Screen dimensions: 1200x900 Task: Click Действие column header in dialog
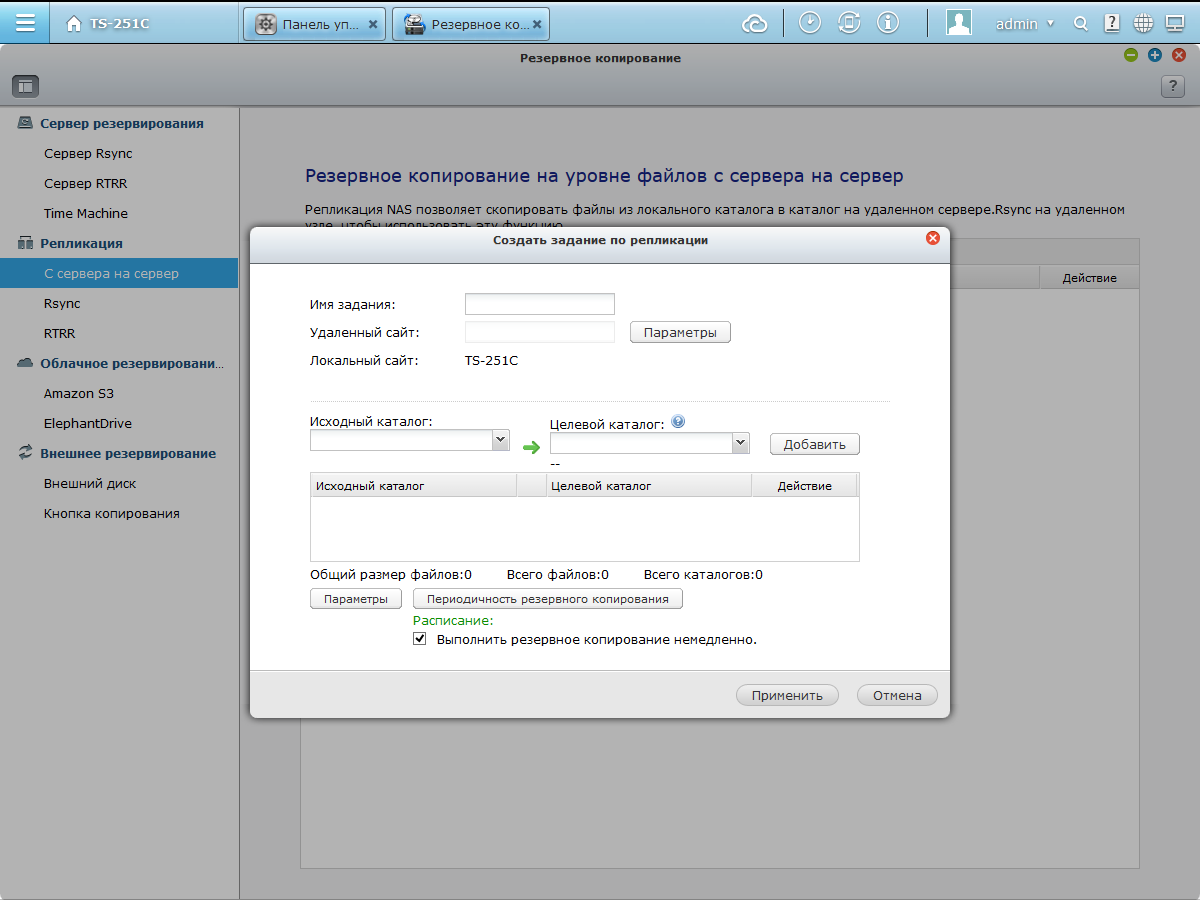[805, 485]
